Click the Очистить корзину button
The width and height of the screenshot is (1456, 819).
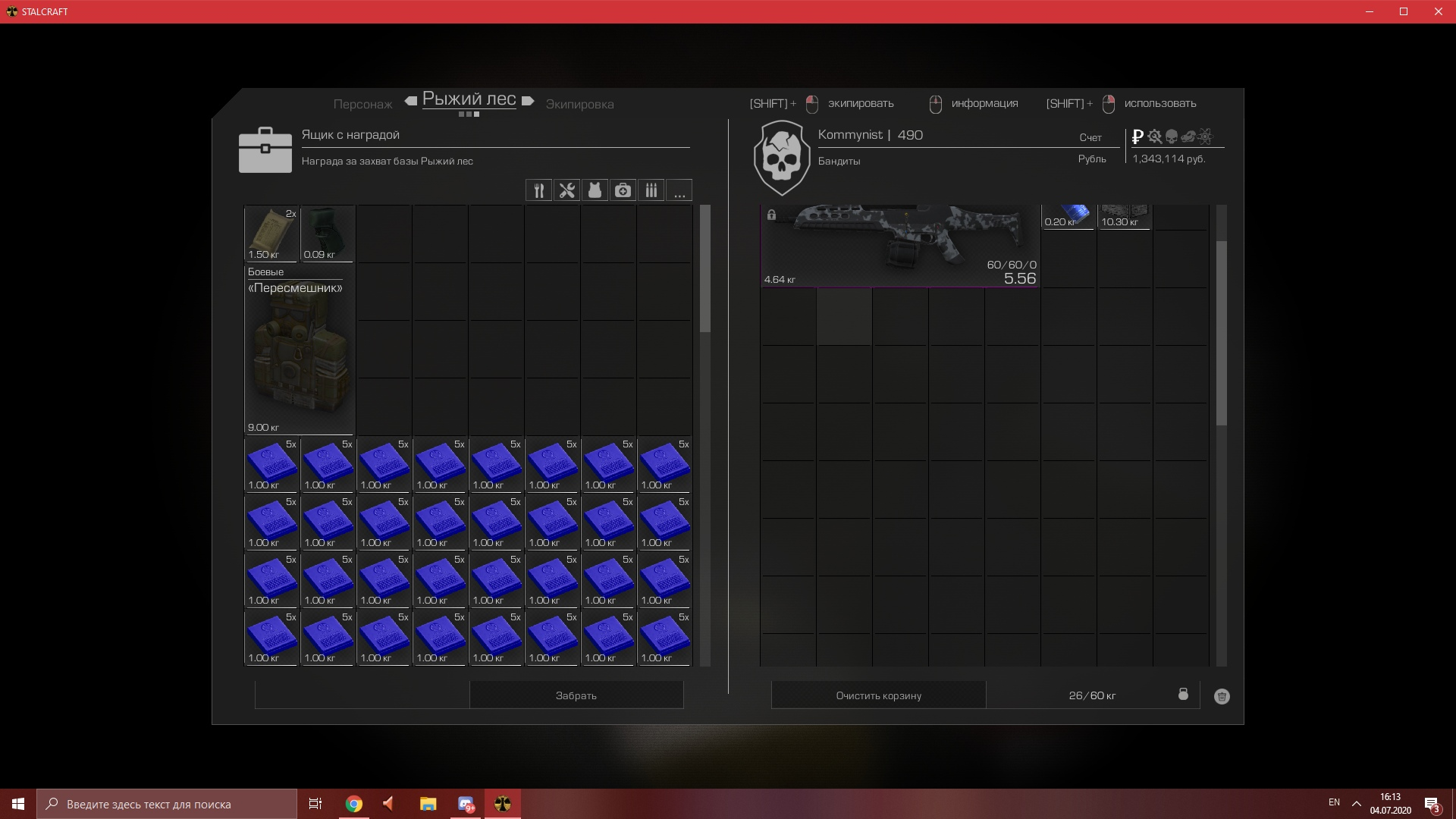click(x=878, y=695)
